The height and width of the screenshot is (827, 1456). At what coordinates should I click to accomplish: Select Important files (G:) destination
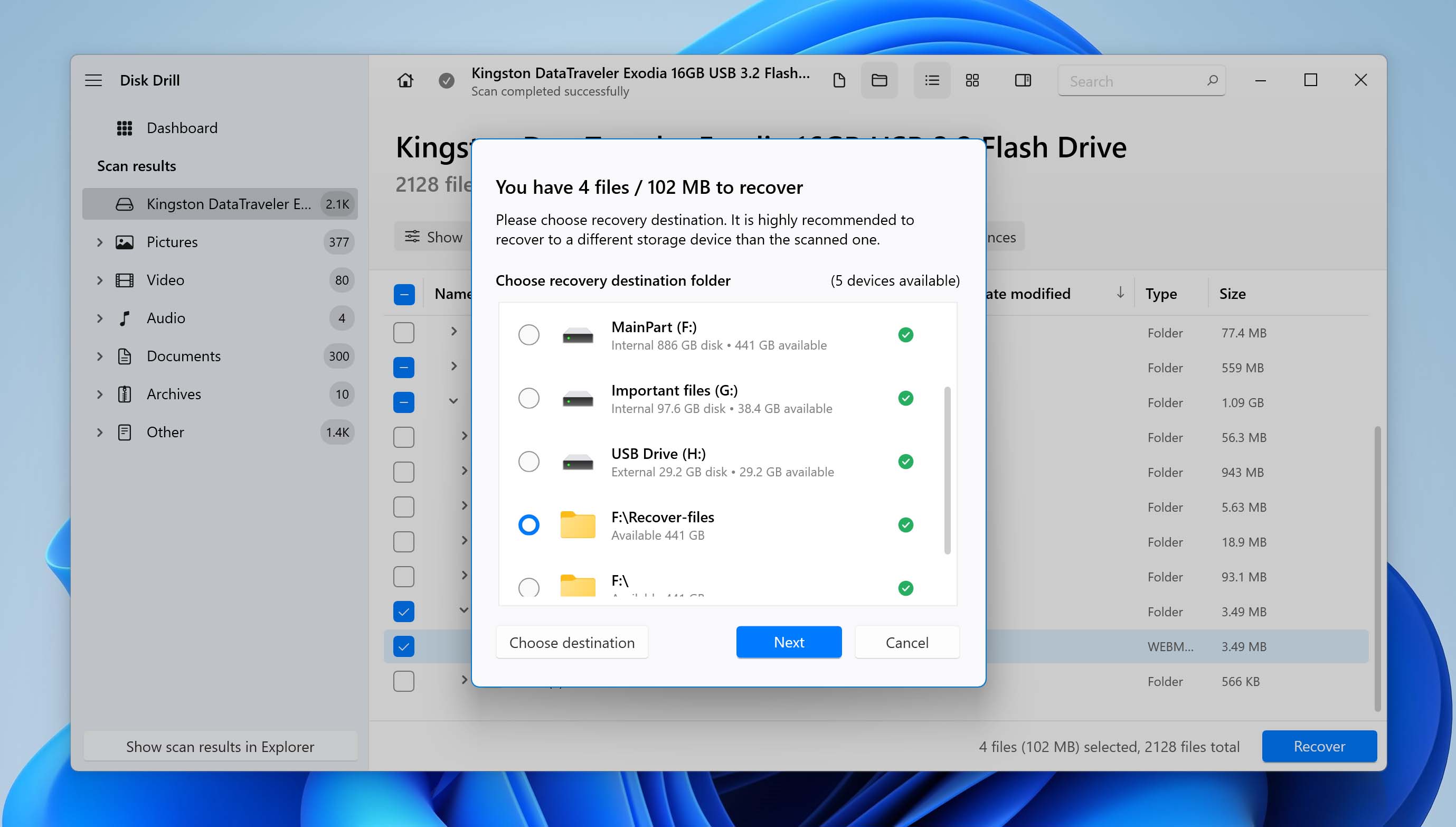coord(528,398)
